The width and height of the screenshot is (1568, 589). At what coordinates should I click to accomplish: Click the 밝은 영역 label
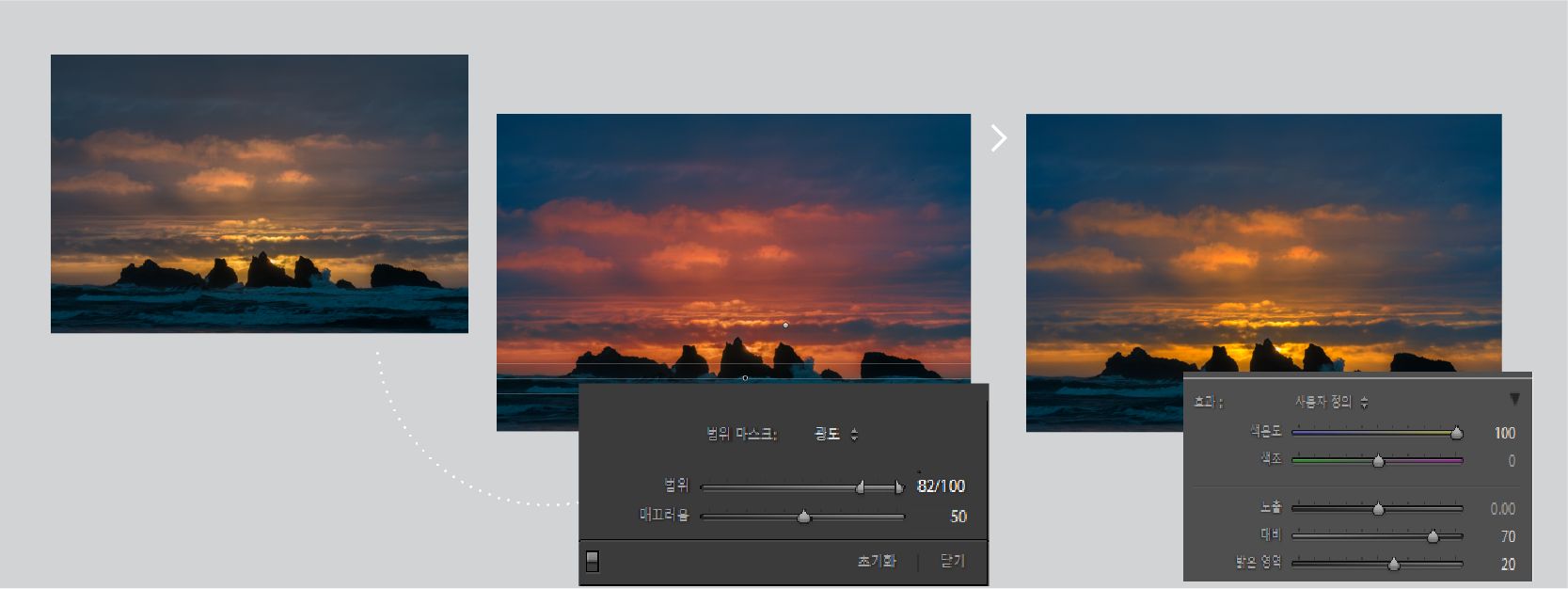[1259, 563]
